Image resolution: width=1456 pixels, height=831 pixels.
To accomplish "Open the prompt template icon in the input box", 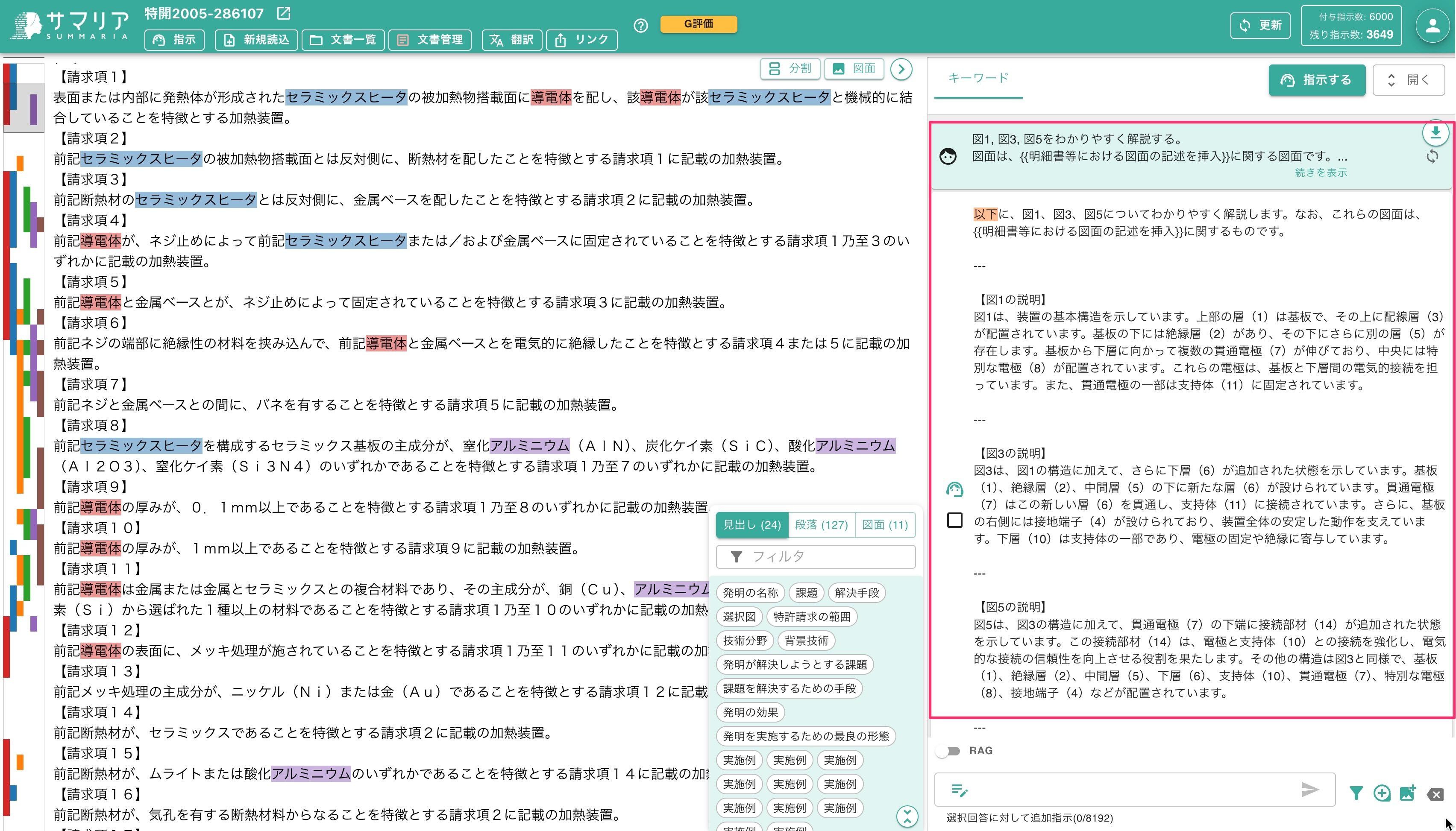I will tap(959, 790).
